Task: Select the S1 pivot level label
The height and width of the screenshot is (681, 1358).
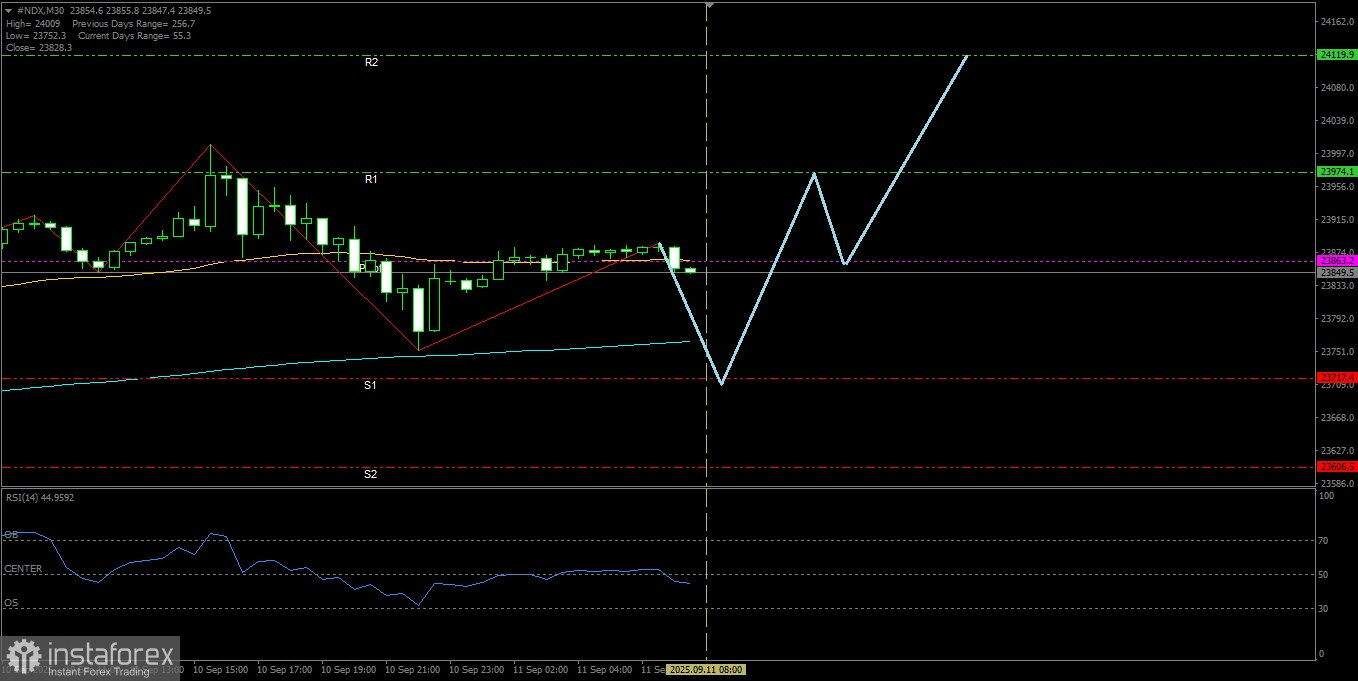Action: click(x=370, y=385)
